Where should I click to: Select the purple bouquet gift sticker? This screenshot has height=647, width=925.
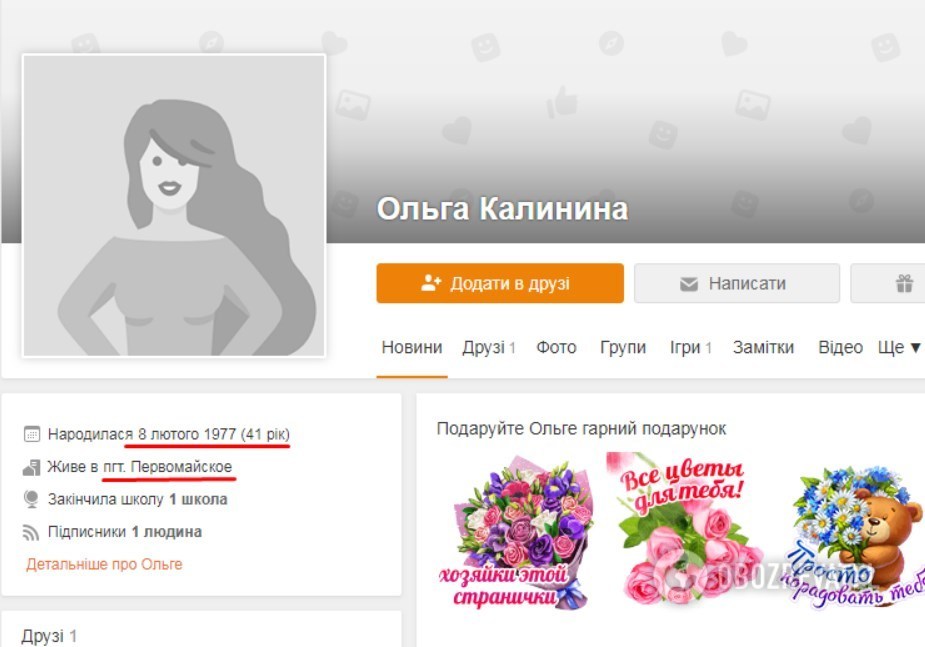click(x=517, y=531)
